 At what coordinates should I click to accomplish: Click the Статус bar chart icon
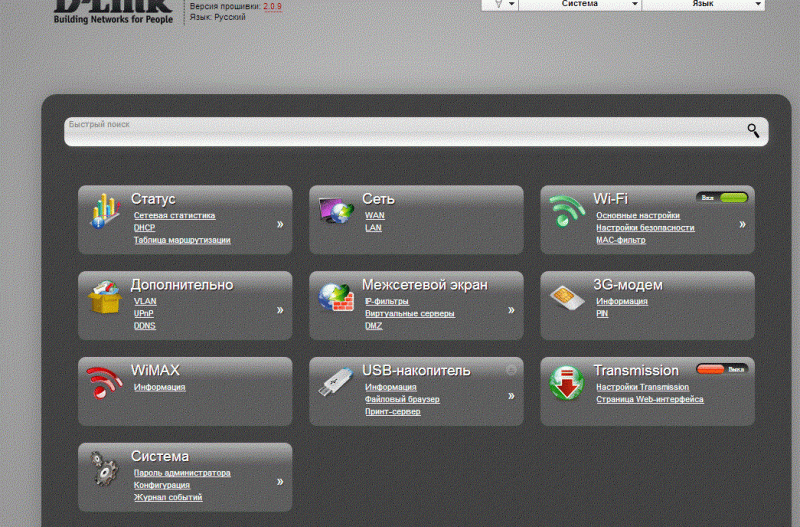coord(105,212)
